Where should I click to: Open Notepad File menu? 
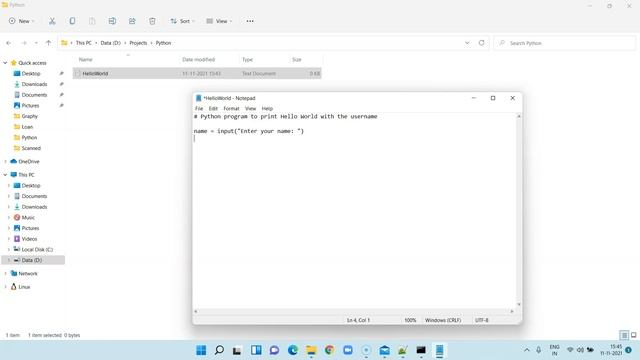click(199, 109)
